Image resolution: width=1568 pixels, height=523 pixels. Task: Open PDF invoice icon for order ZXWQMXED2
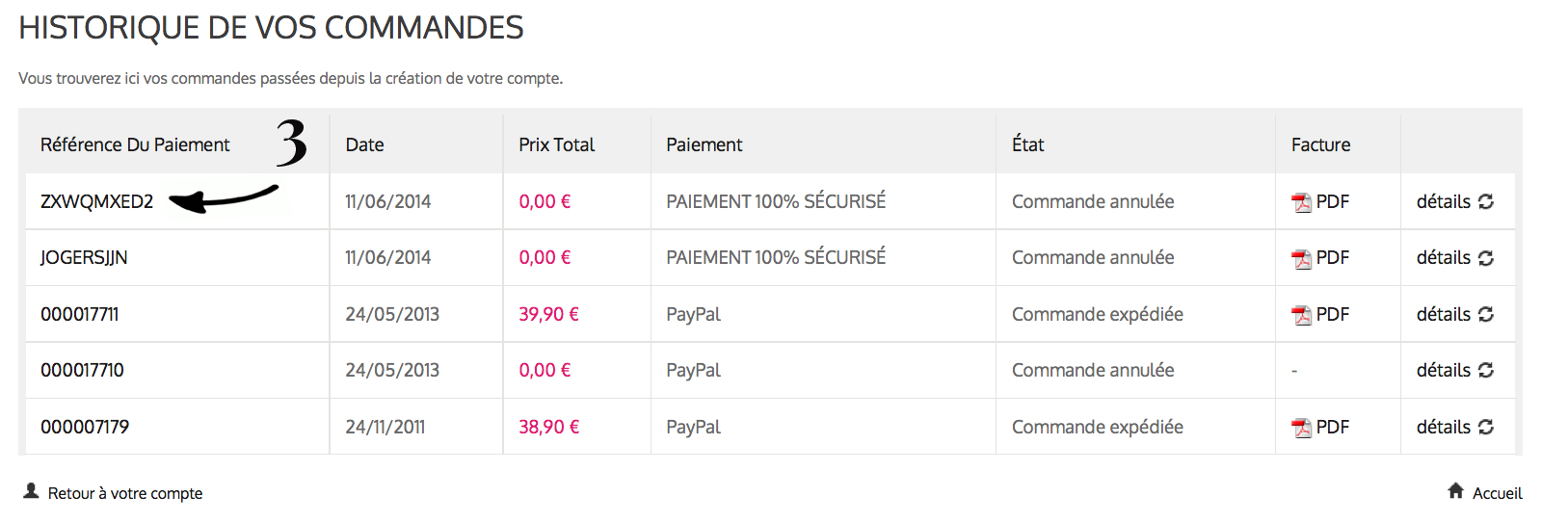(x=1302, y=202)
